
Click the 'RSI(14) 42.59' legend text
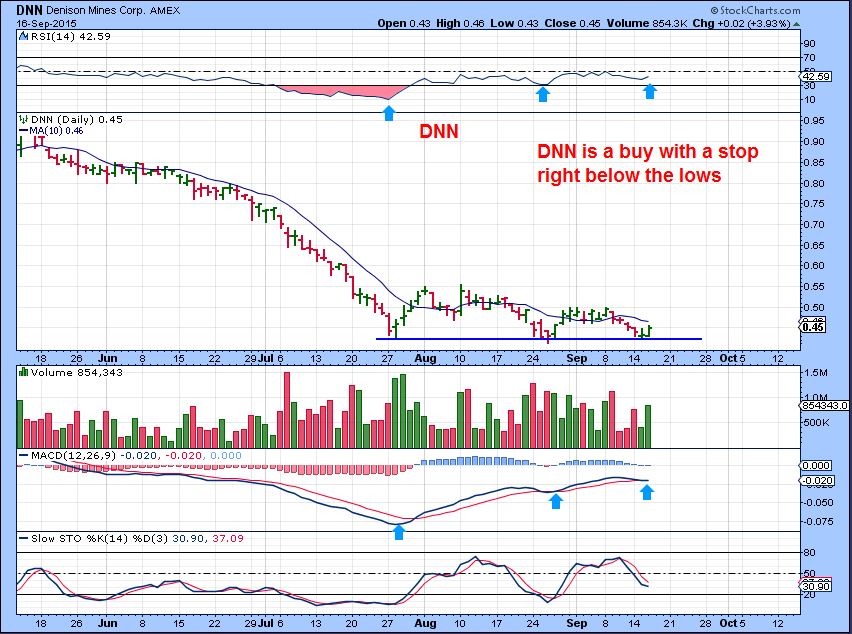[x=71, y=36]
